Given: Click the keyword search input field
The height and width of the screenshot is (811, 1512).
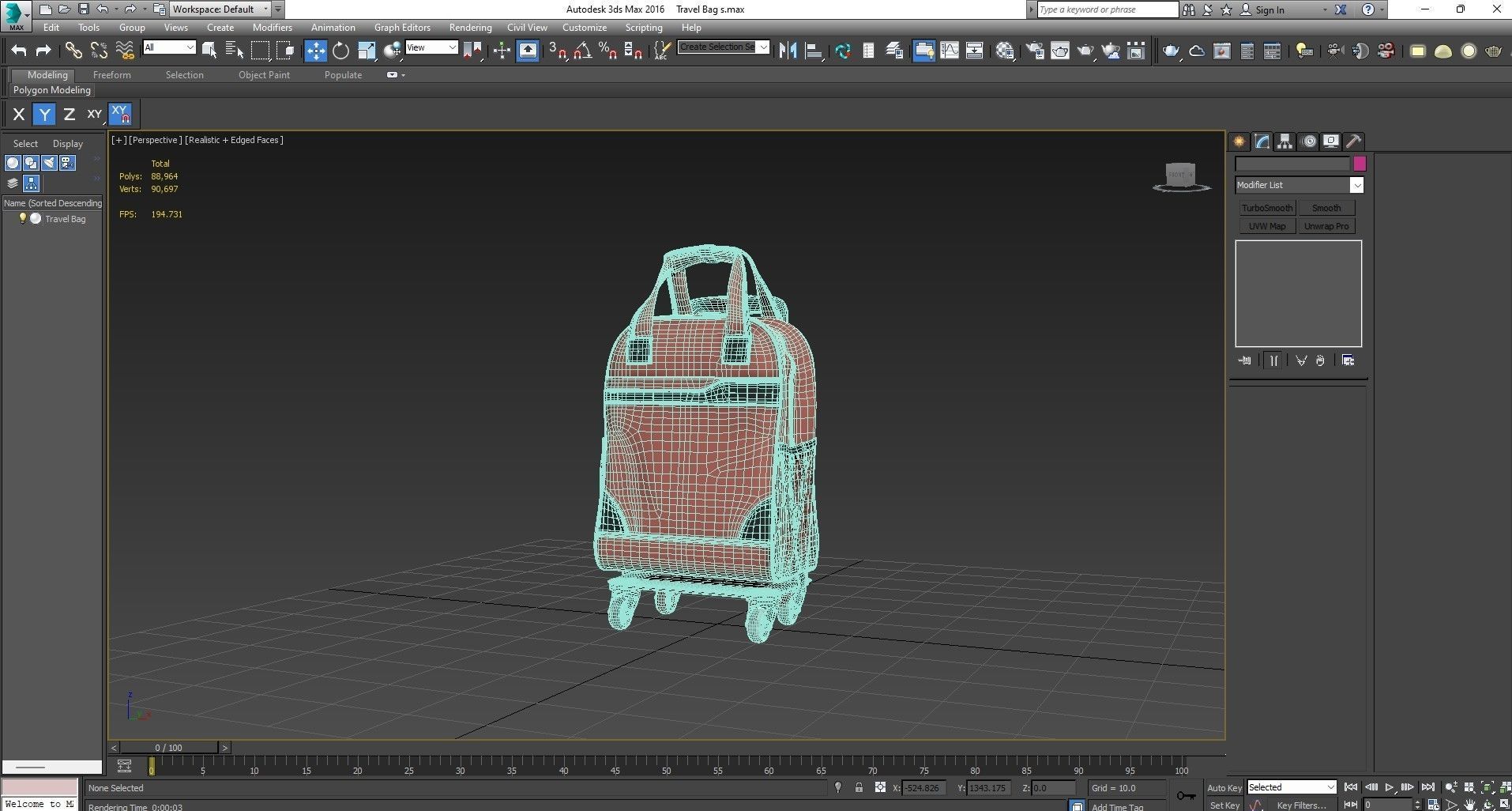Looking at the screenshot, I should pos(1106,9).
